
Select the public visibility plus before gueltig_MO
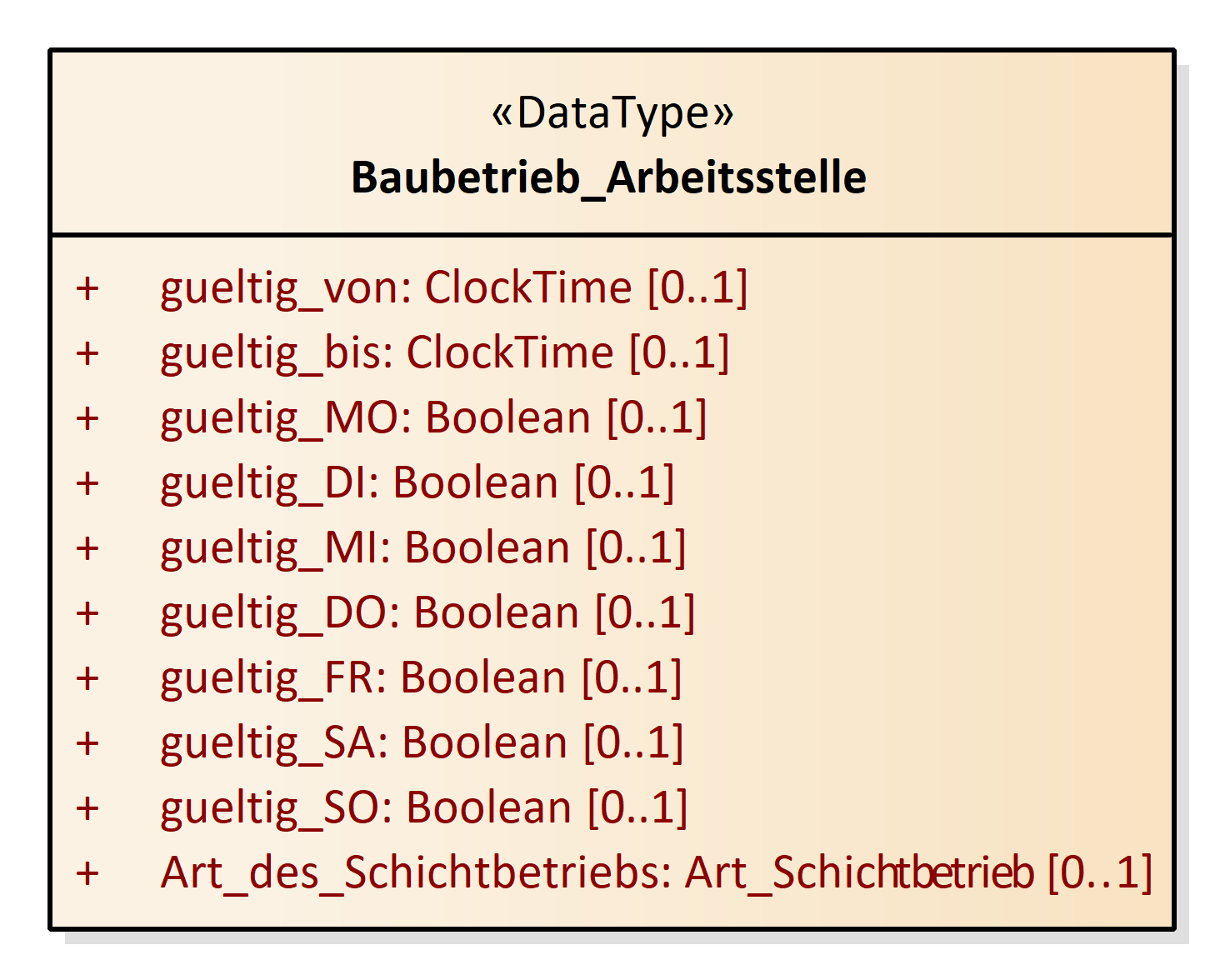[x=87, y=419]
